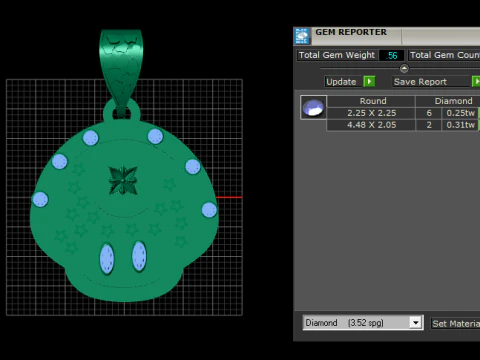Screen dimensions: 480x360
Task: Click the Total Gem Weight value .56
Action: click(391, 55)
